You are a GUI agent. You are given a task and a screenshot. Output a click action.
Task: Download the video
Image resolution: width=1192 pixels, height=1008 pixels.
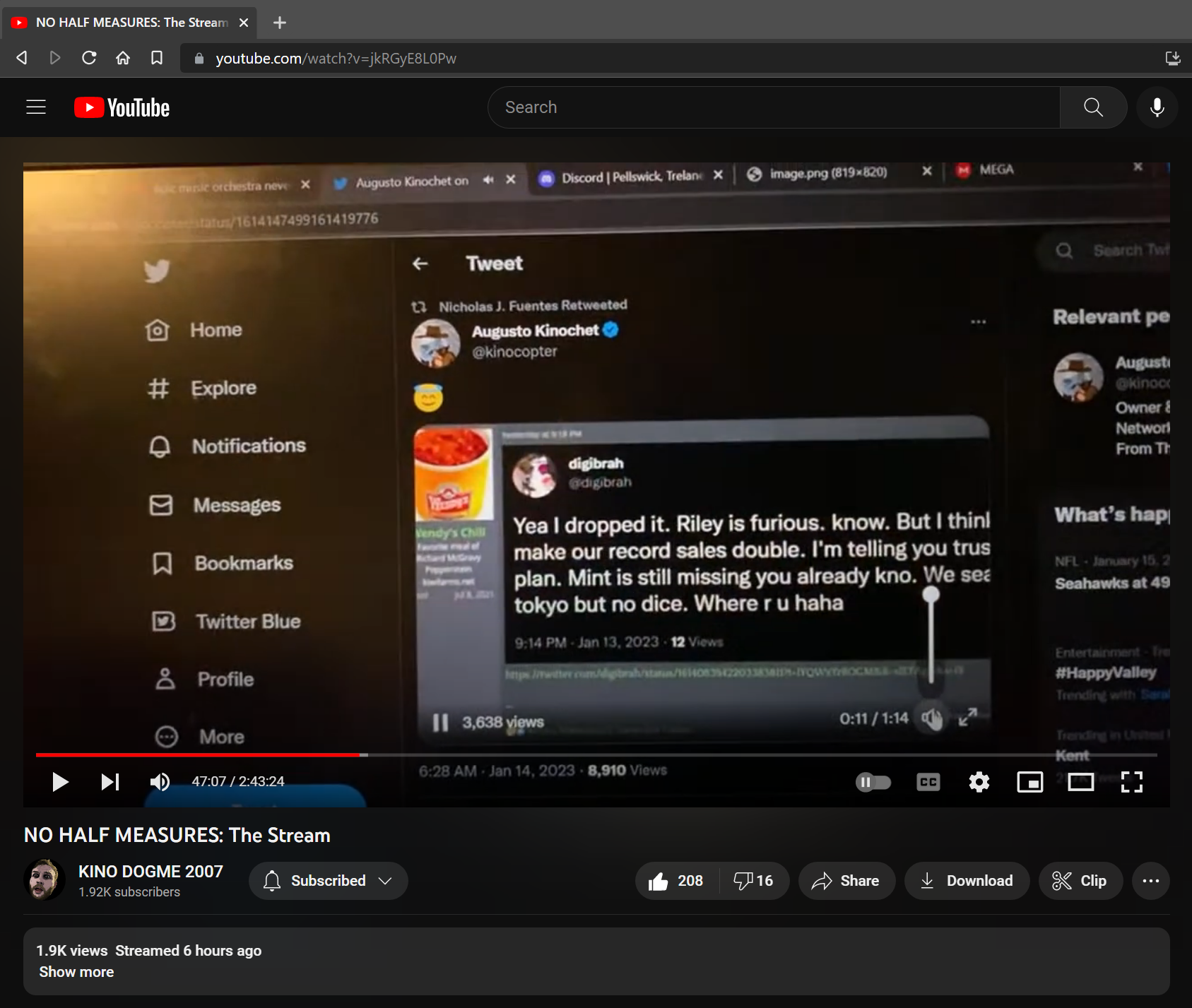pos(967,881)
